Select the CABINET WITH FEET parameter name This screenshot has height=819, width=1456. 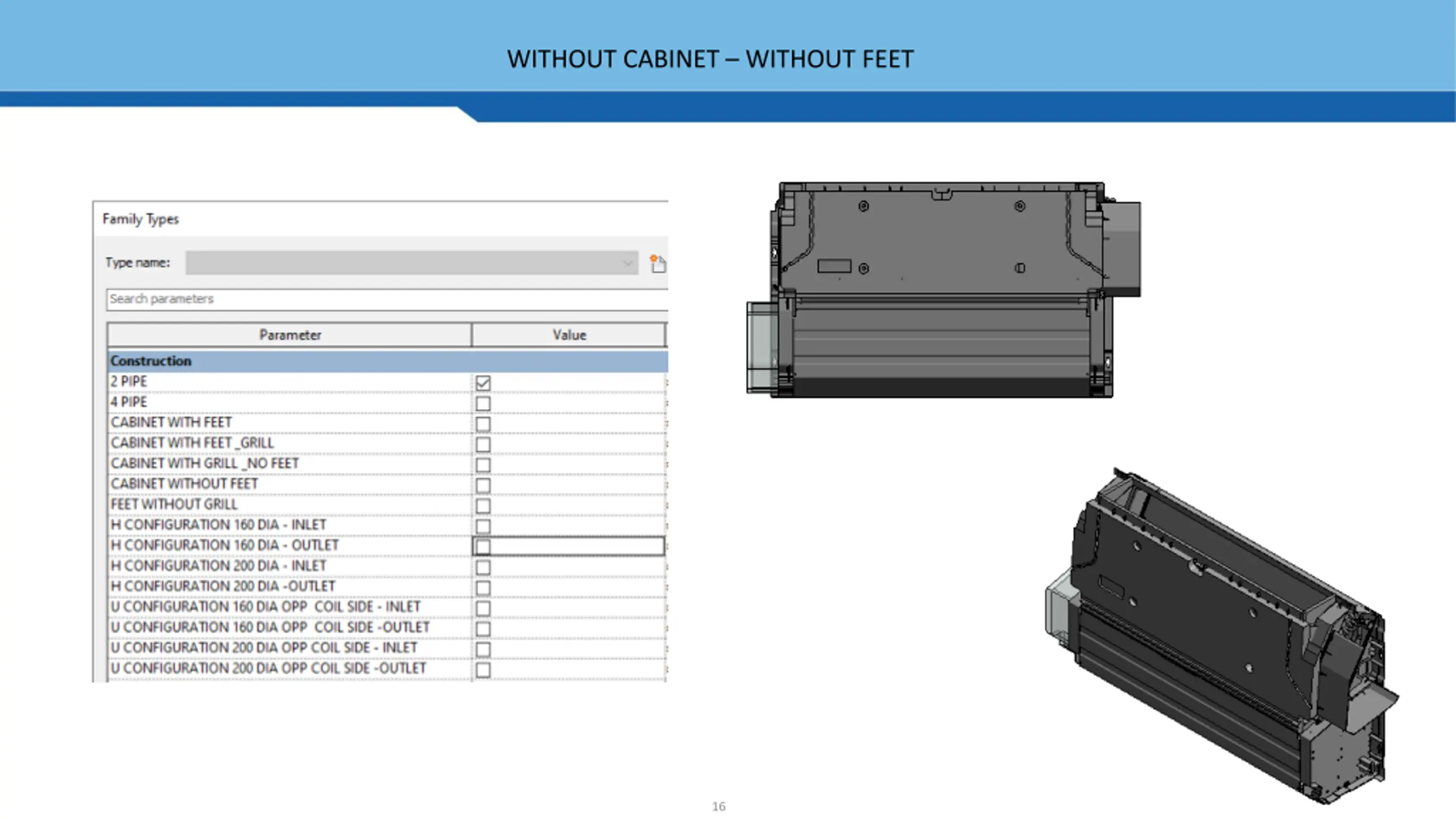tap(171, 423)
